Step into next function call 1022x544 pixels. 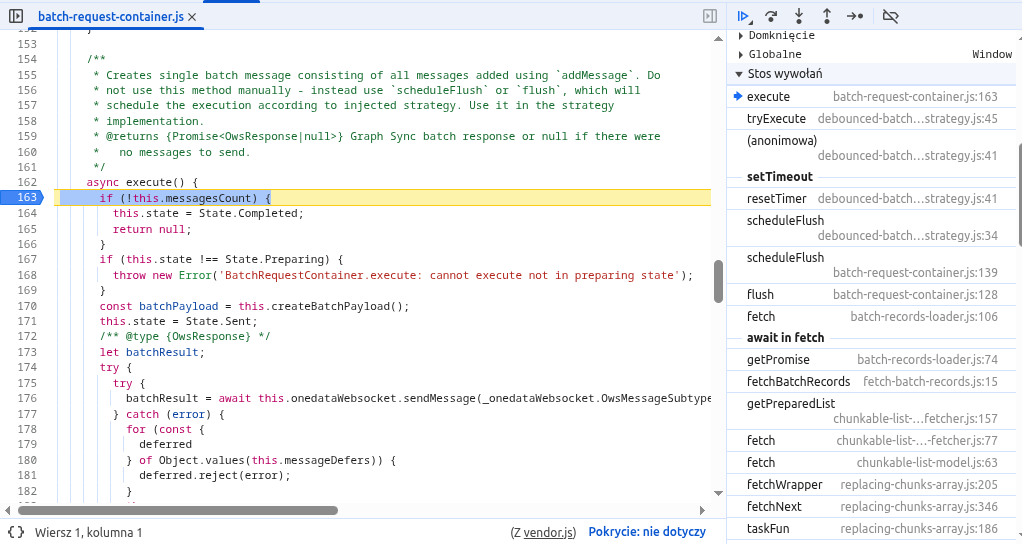[x=799, y=16]
